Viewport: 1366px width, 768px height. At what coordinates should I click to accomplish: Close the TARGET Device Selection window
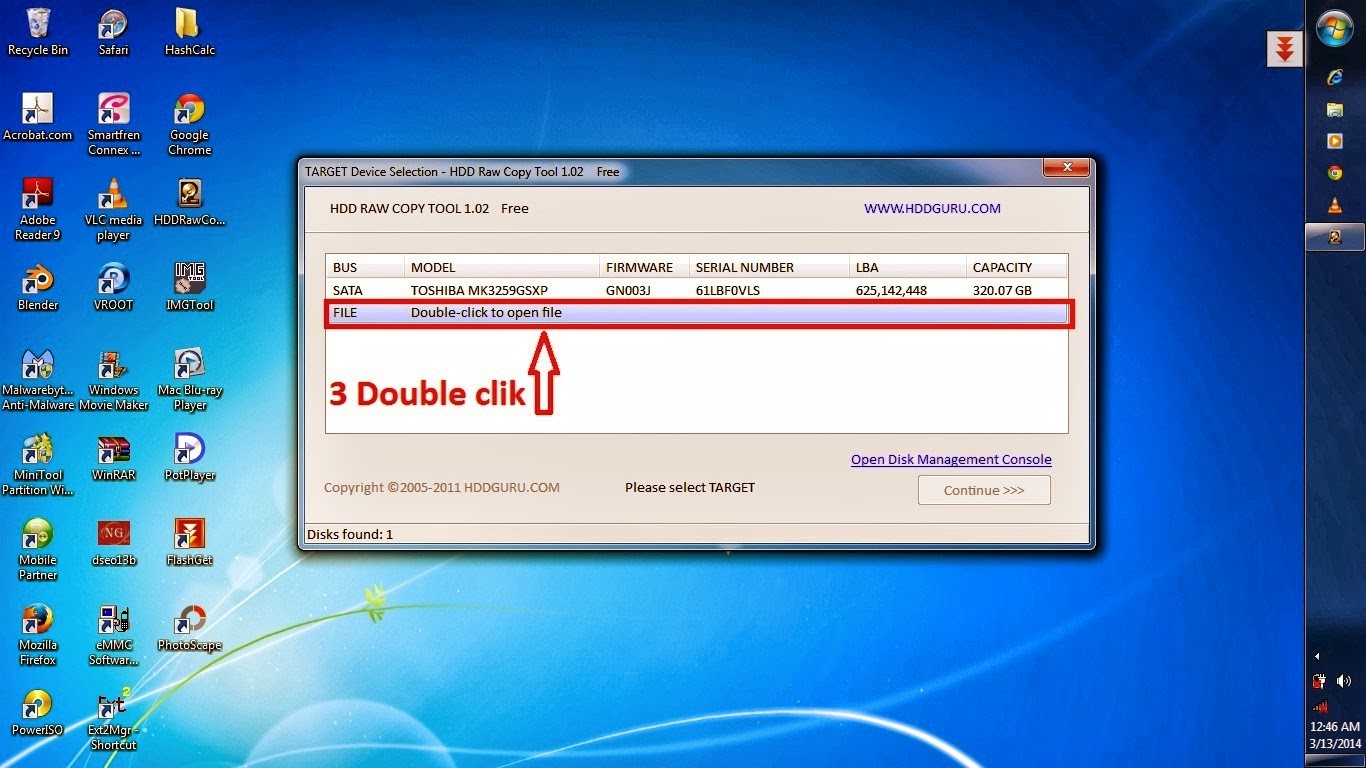(1067, 167)
